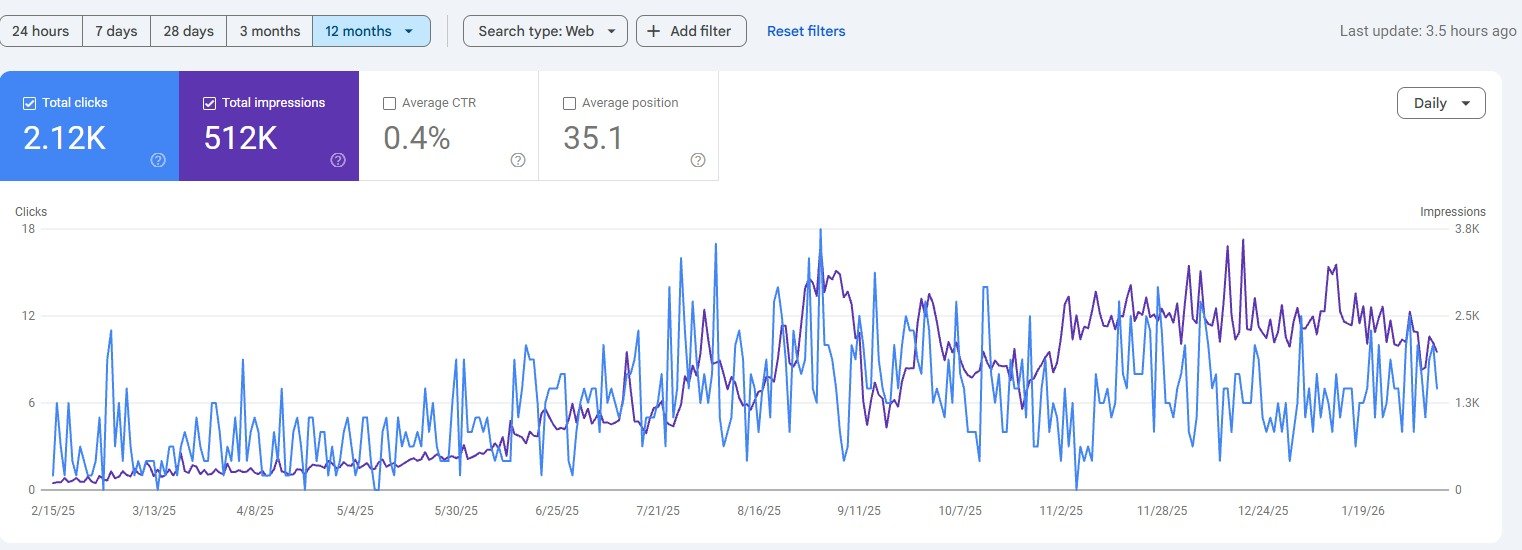1522x550 pixels.
Task: Select the 24 hours date range
Action: pyautogui.click(x=41, y=31)
